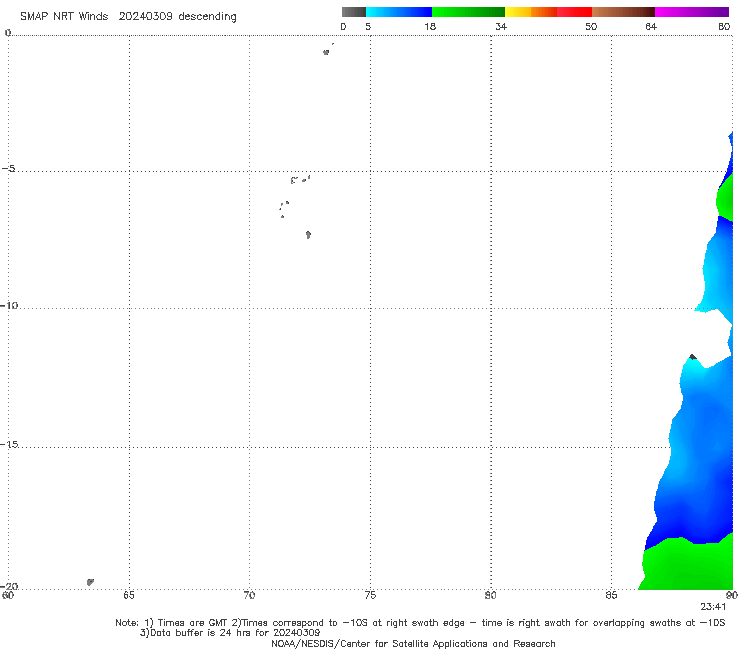Click the color bar scale label 5

[368, 26]
